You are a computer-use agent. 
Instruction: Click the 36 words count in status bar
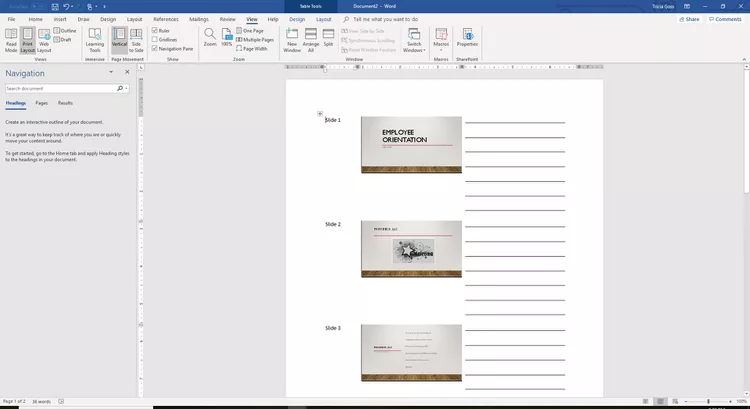(41, 401)
